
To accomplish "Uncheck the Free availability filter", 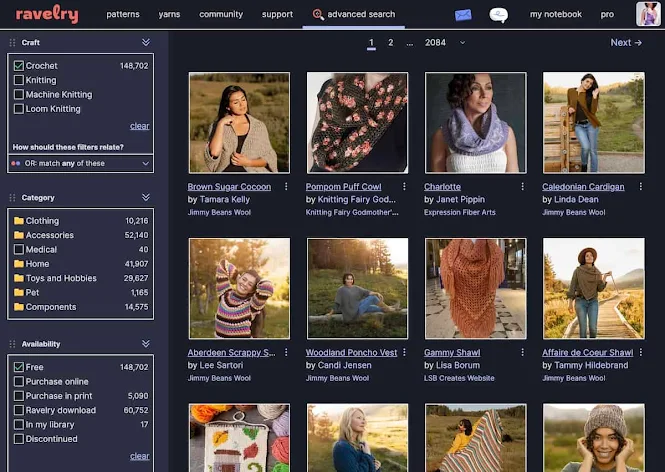I will 19,367.
